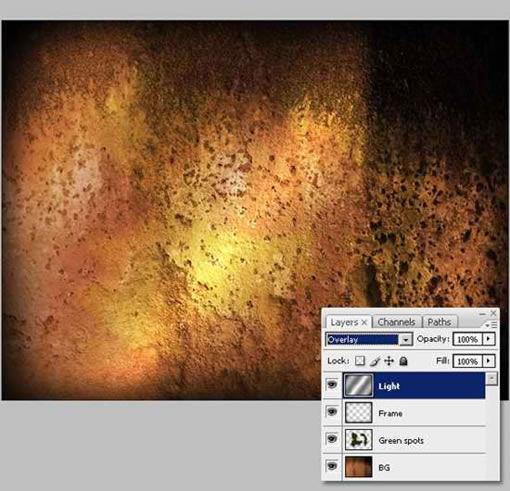Click the lock all padlock icon

click(403, 361)
